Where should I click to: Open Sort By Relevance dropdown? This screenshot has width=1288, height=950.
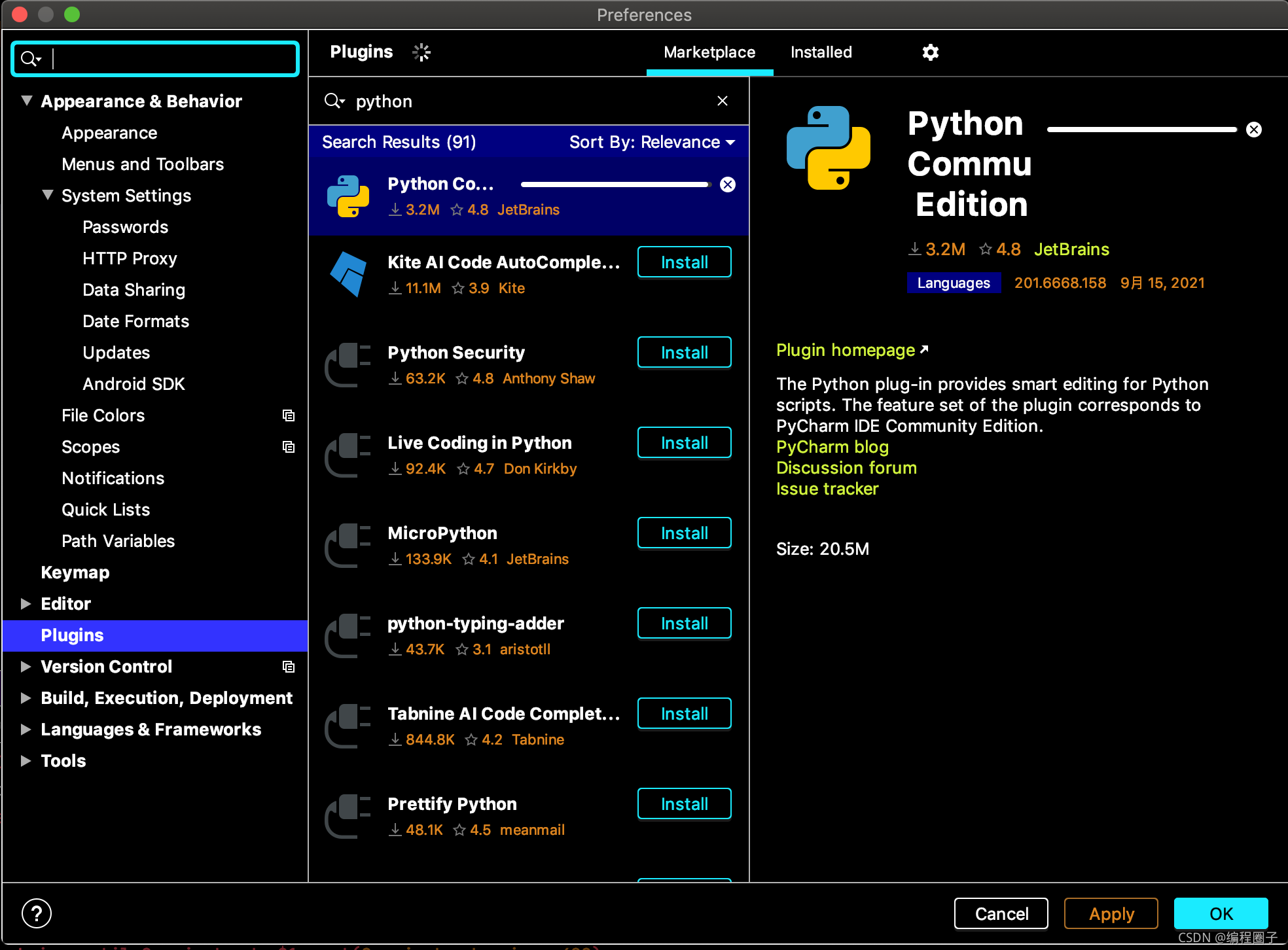[x=652, y=142]
